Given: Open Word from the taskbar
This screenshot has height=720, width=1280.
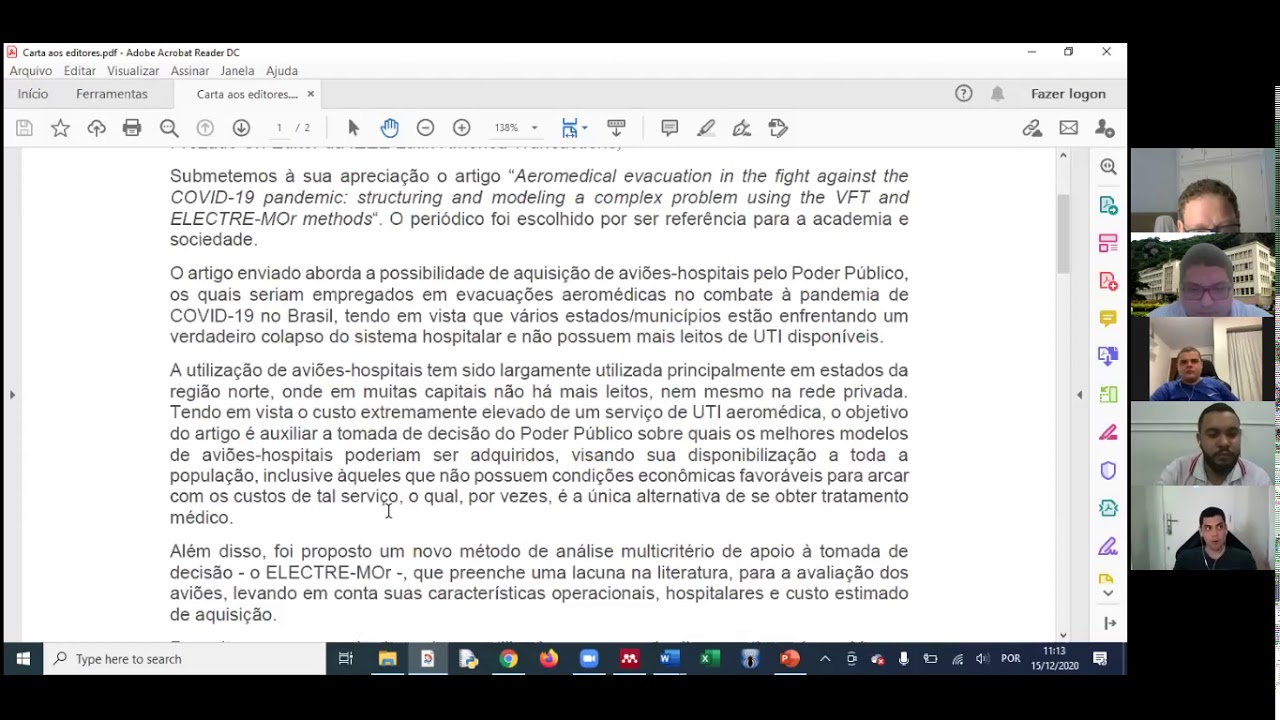Looking at the screenshot, I should (669, 659).
